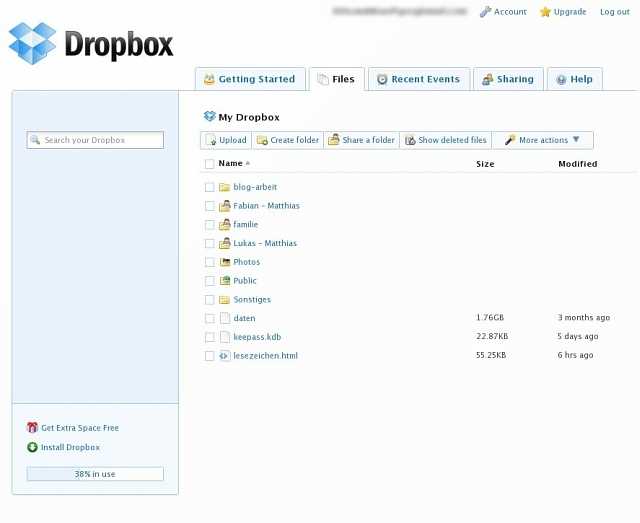Click the Photos folder icon
640x523 pixels.
point(225,262)
